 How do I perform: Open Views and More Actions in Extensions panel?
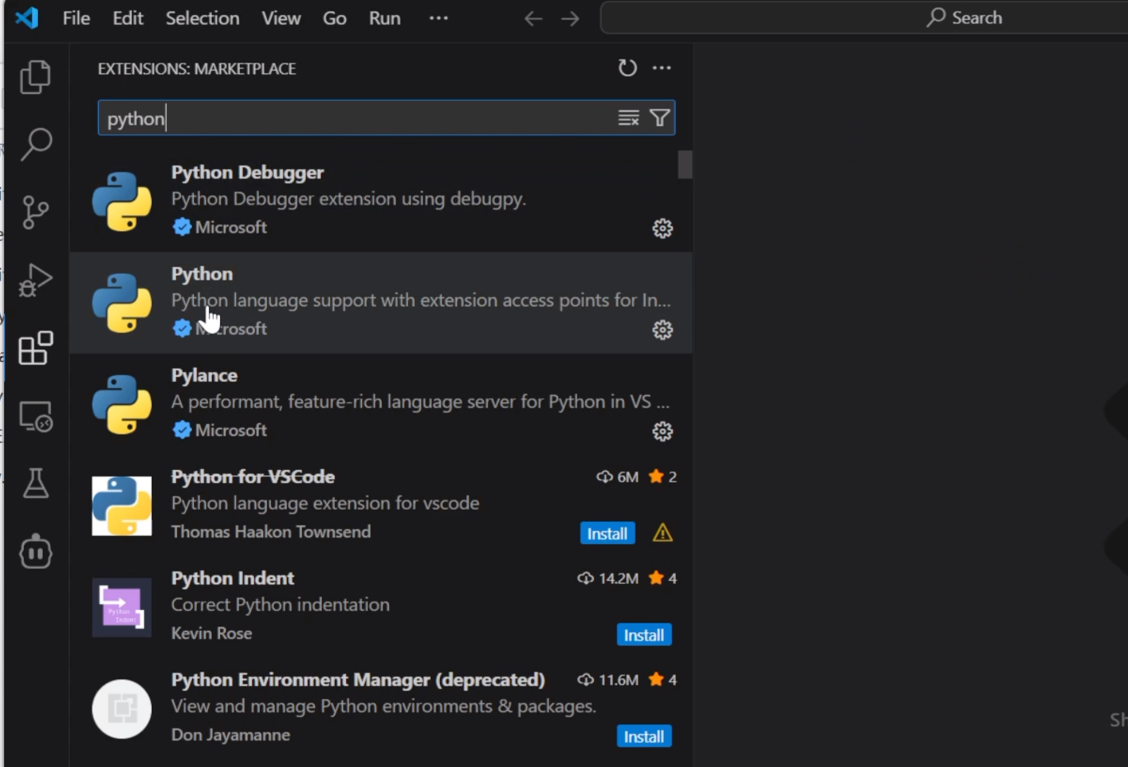tap(661, 68)
